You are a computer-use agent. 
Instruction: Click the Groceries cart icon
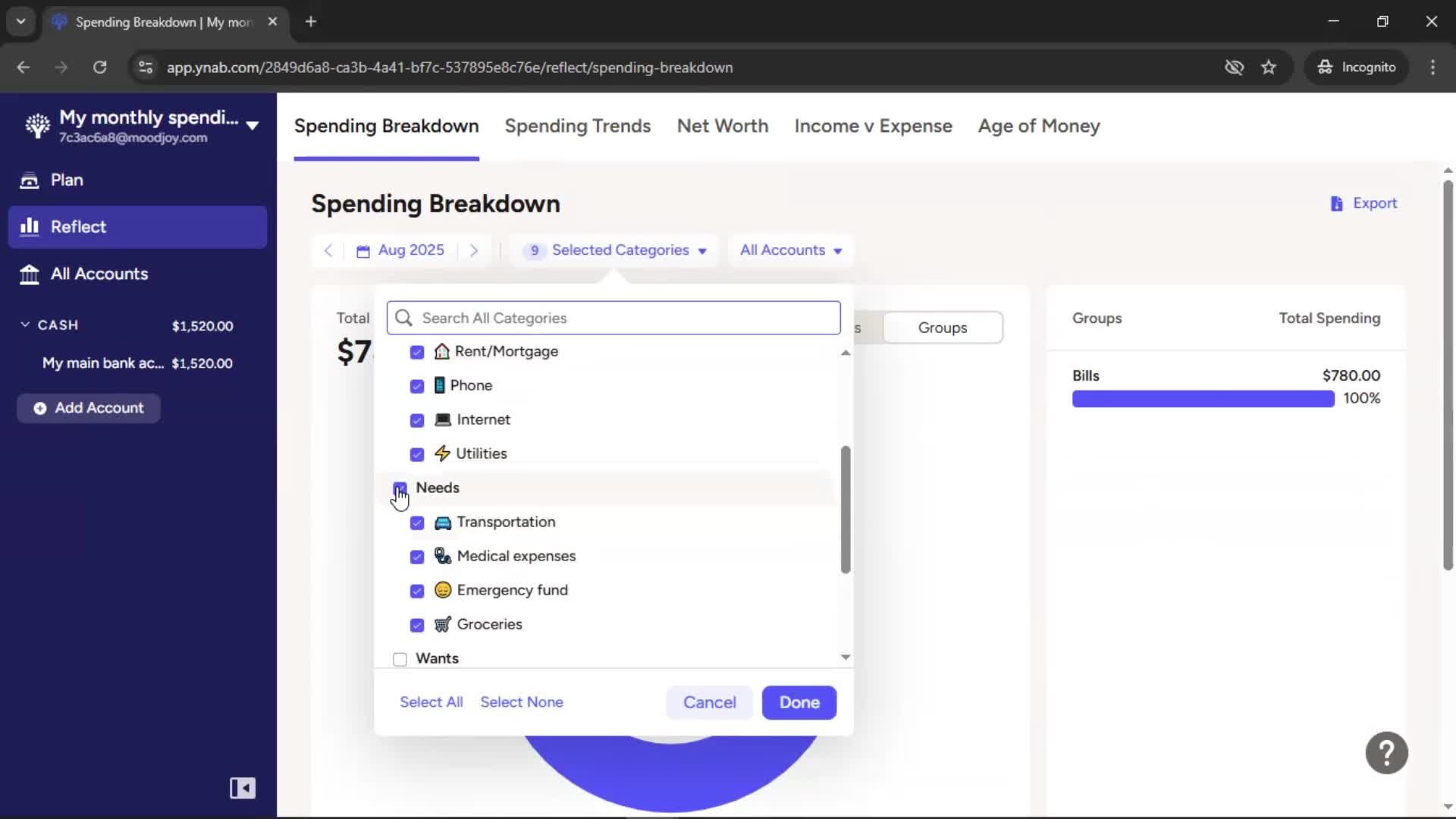(443, 624)
